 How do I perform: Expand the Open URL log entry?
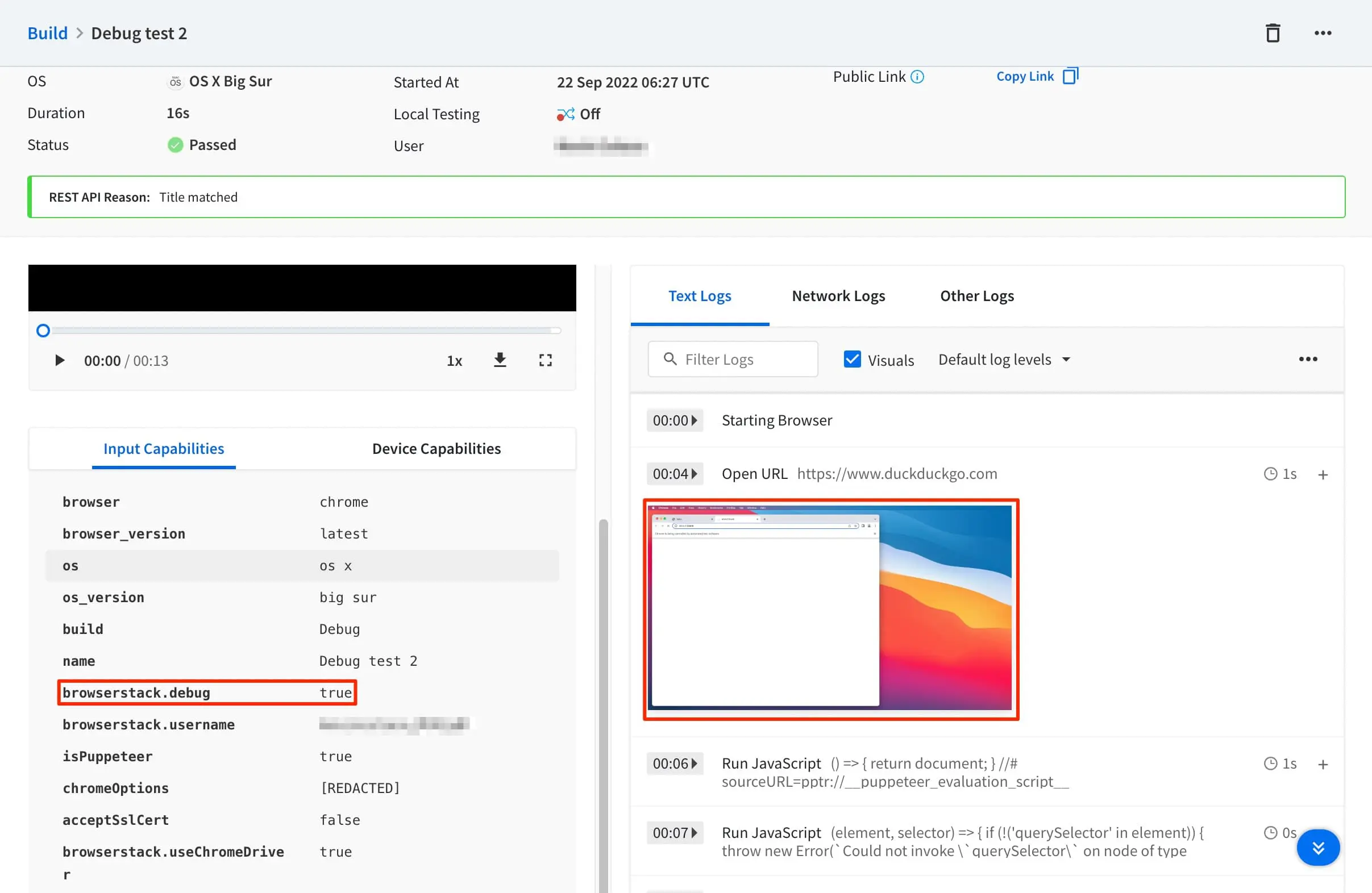1323,475
